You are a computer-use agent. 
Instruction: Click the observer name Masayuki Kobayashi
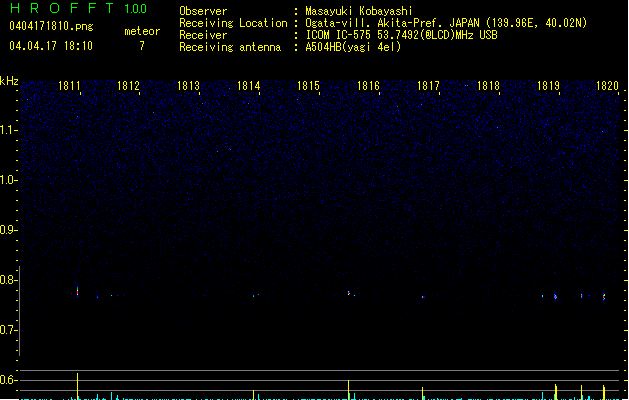tap(359, 11)
